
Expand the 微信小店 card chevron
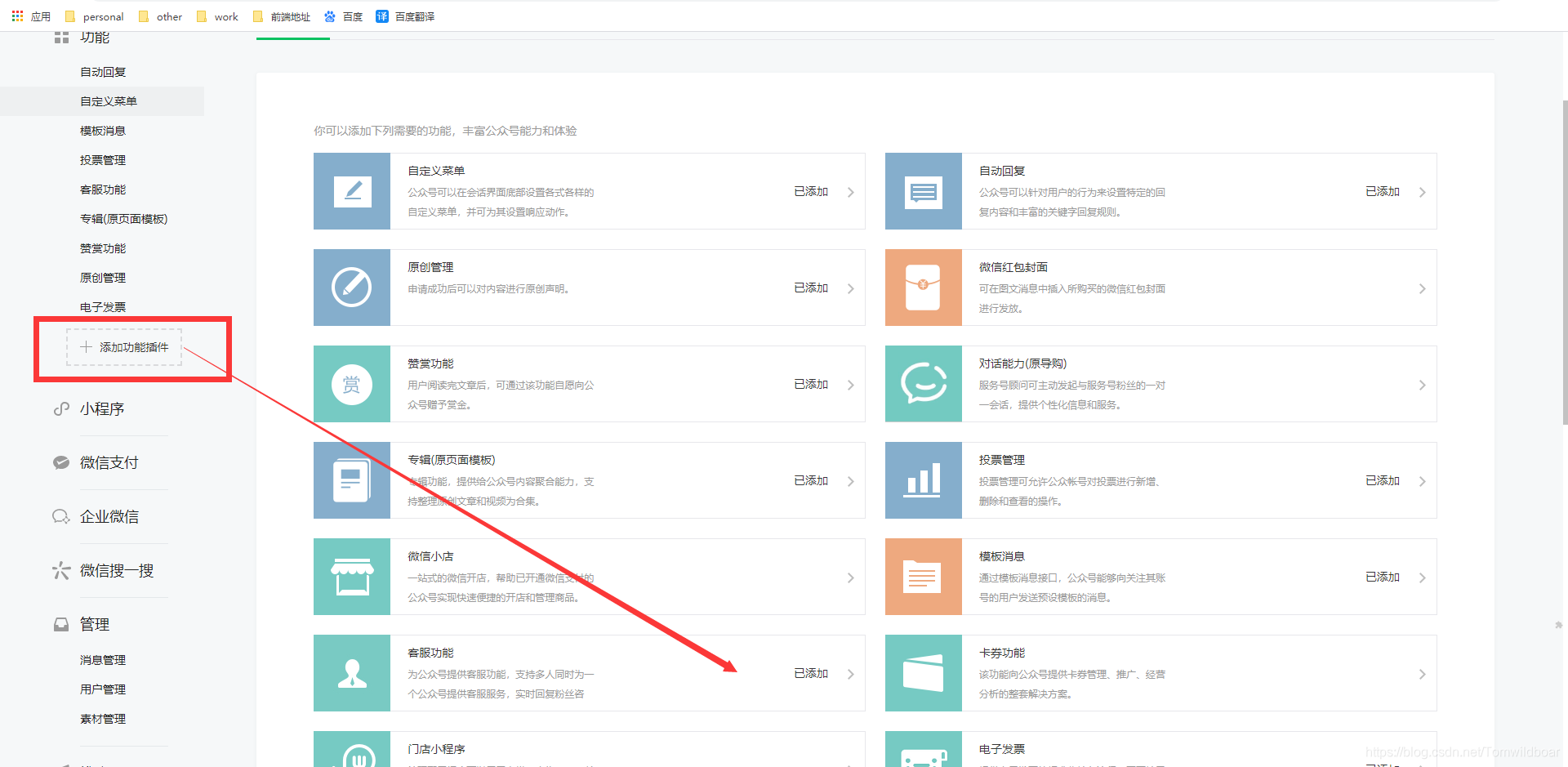pos(850,577)
